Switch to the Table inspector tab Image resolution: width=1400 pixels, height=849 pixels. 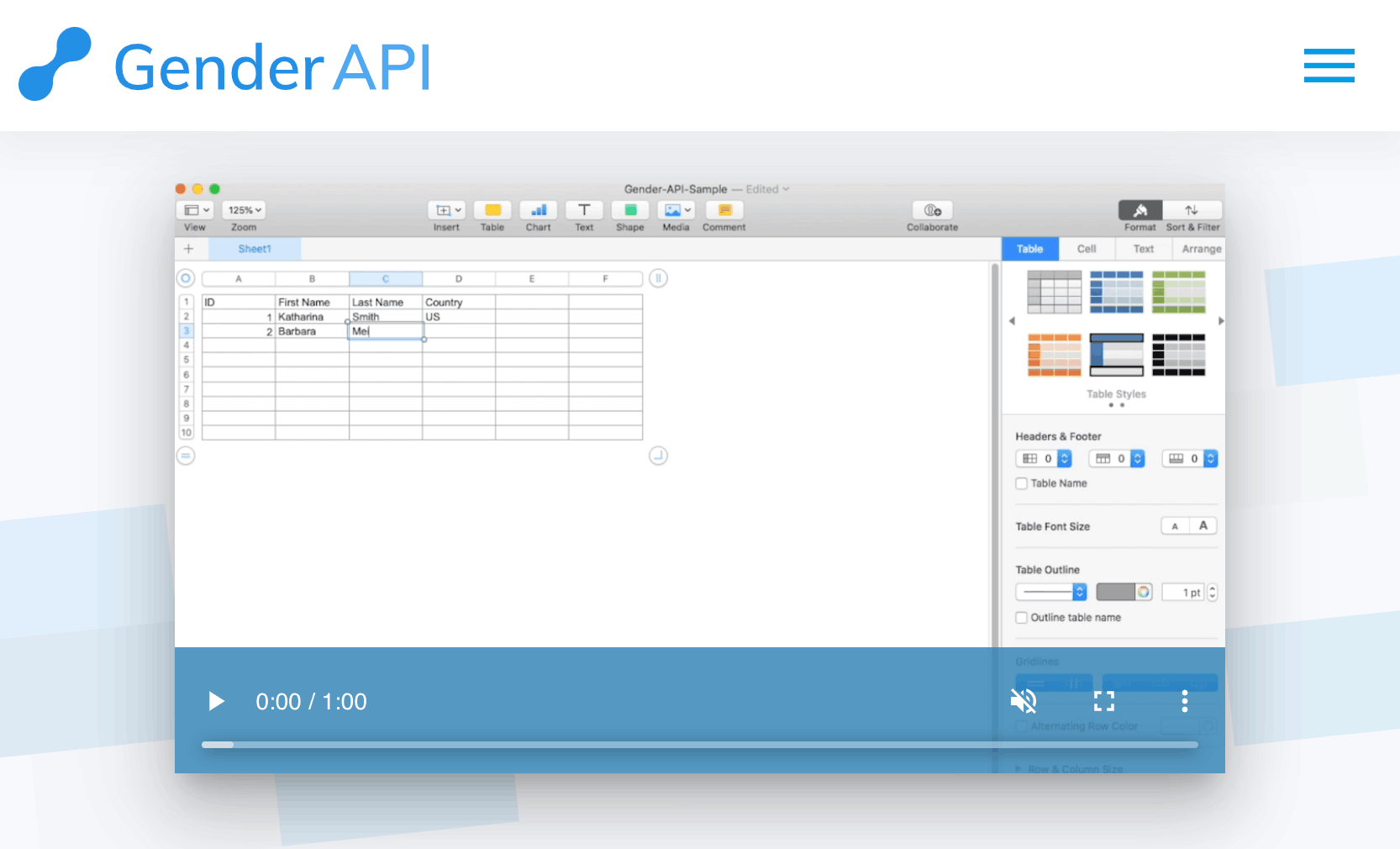[x=1030, y=249]
